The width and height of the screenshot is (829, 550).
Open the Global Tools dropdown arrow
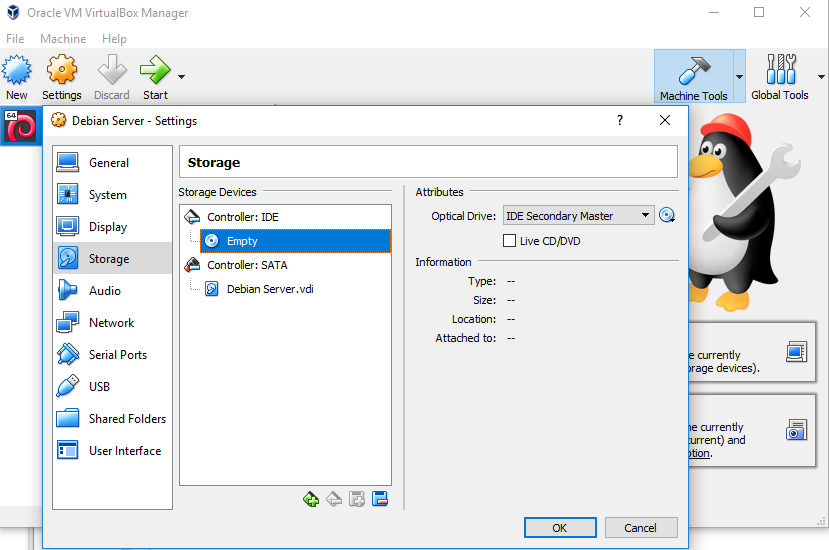point(821,77)
